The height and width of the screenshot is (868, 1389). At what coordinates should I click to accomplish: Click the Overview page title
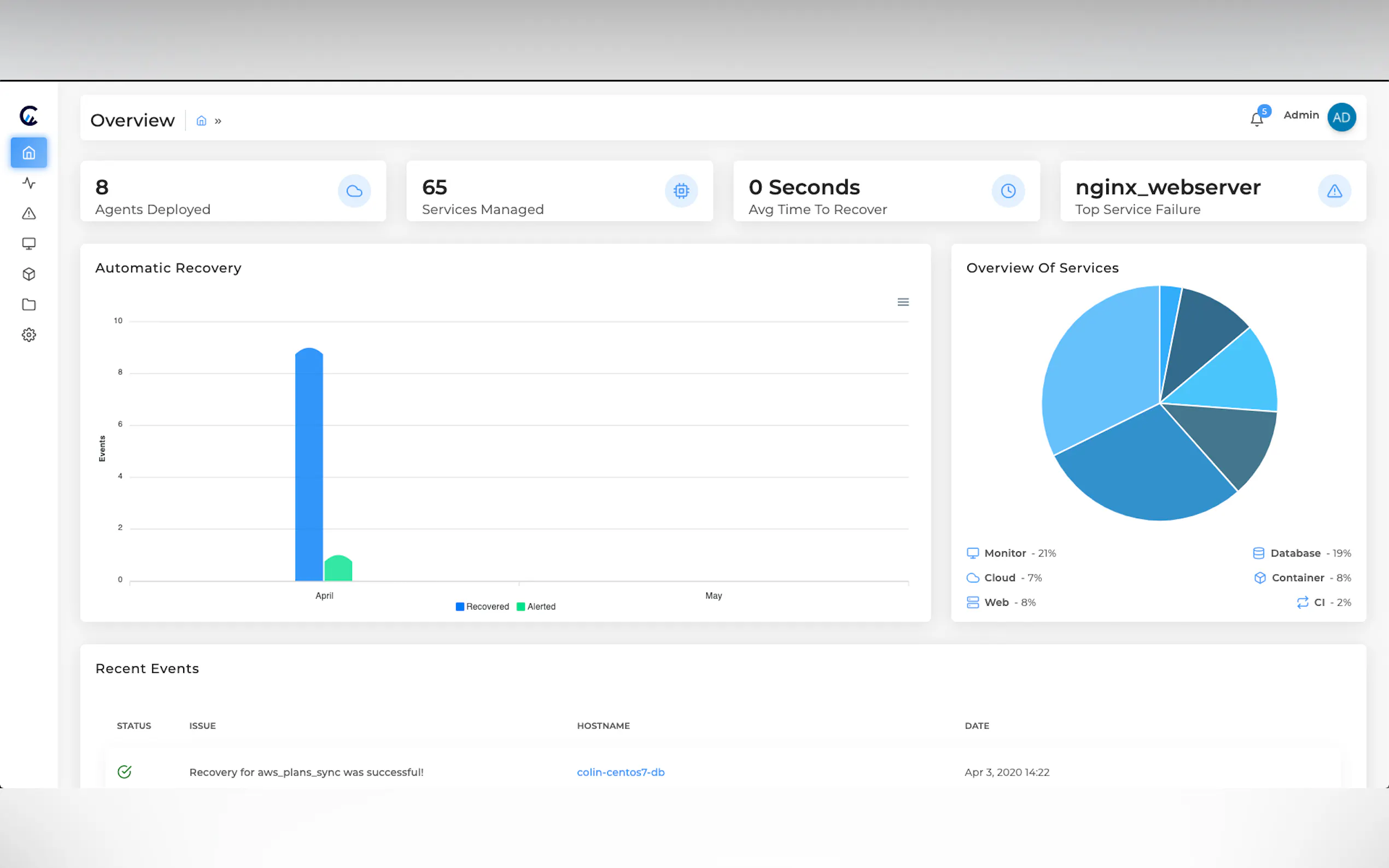[133, 121]
